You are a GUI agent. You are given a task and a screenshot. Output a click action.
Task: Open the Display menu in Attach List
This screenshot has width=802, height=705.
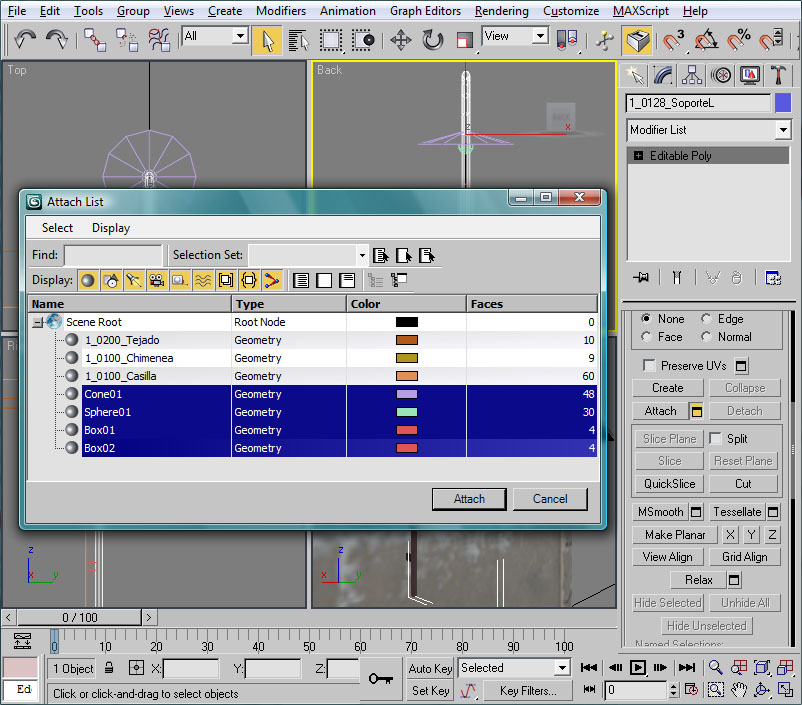[x=110, y=228]
